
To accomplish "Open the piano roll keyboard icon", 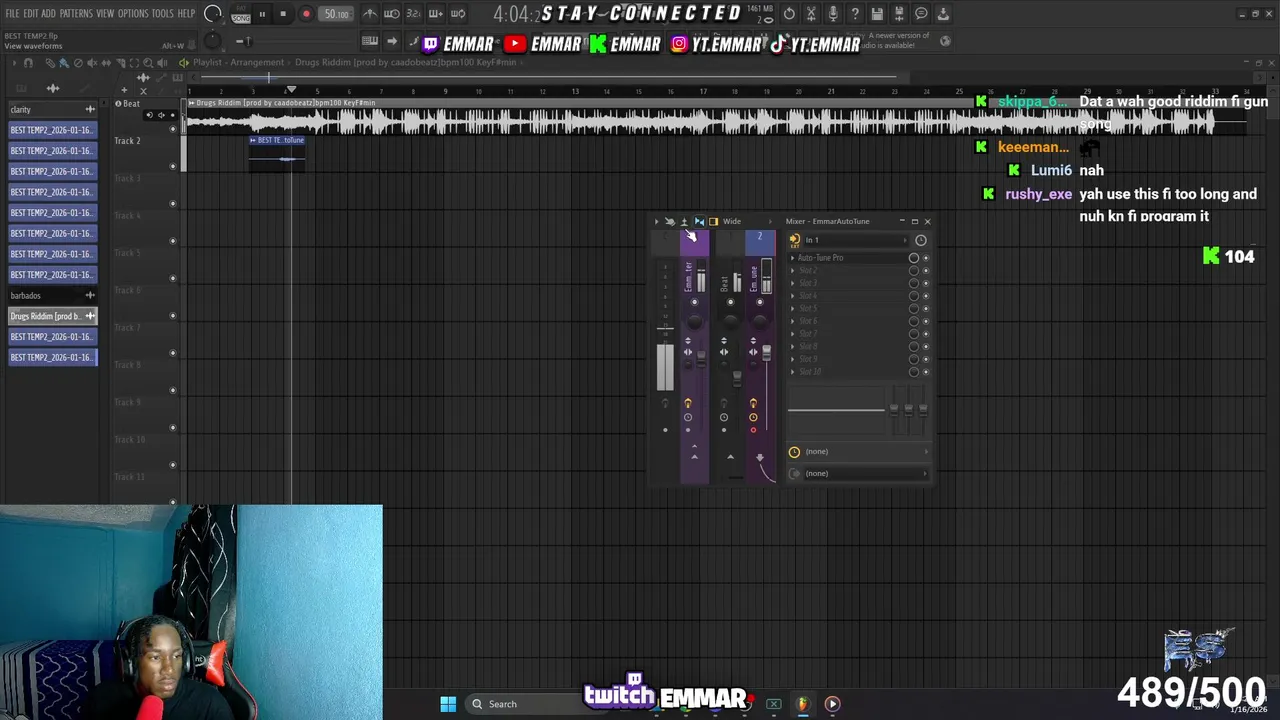I will [369, 41].
